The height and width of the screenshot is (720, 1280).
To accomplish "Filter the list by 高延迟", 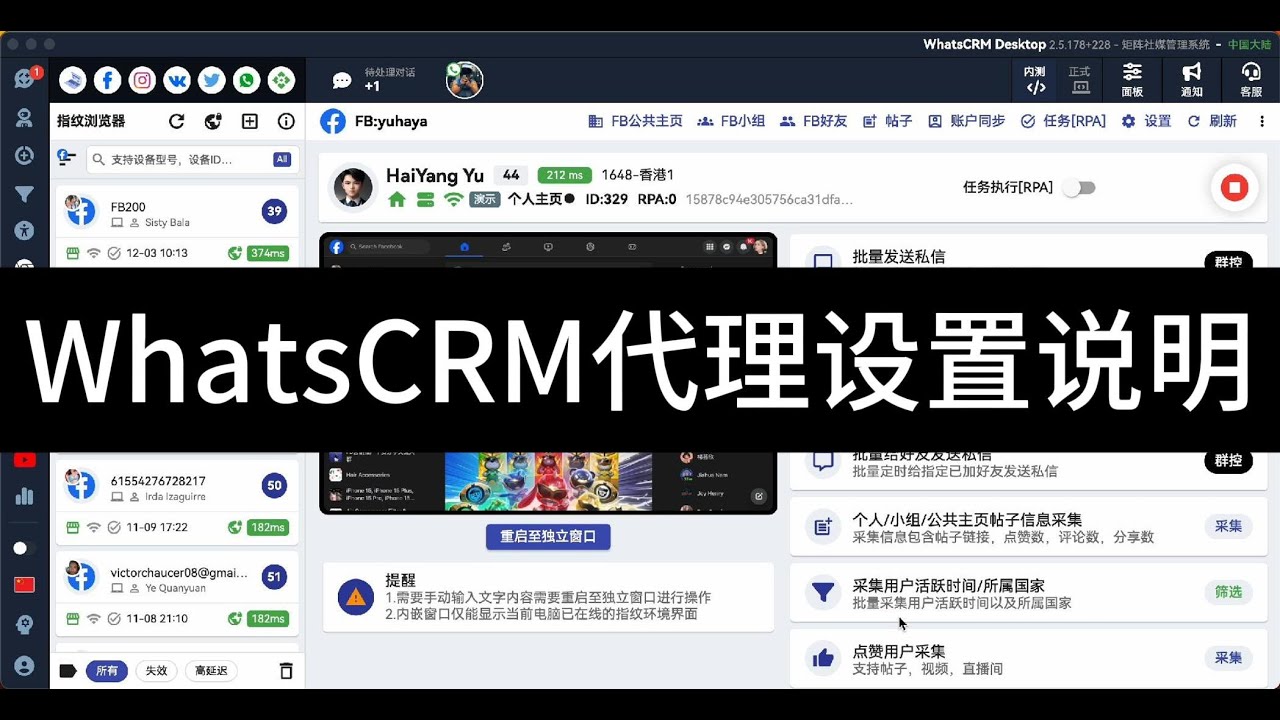I will pos(211,671).
